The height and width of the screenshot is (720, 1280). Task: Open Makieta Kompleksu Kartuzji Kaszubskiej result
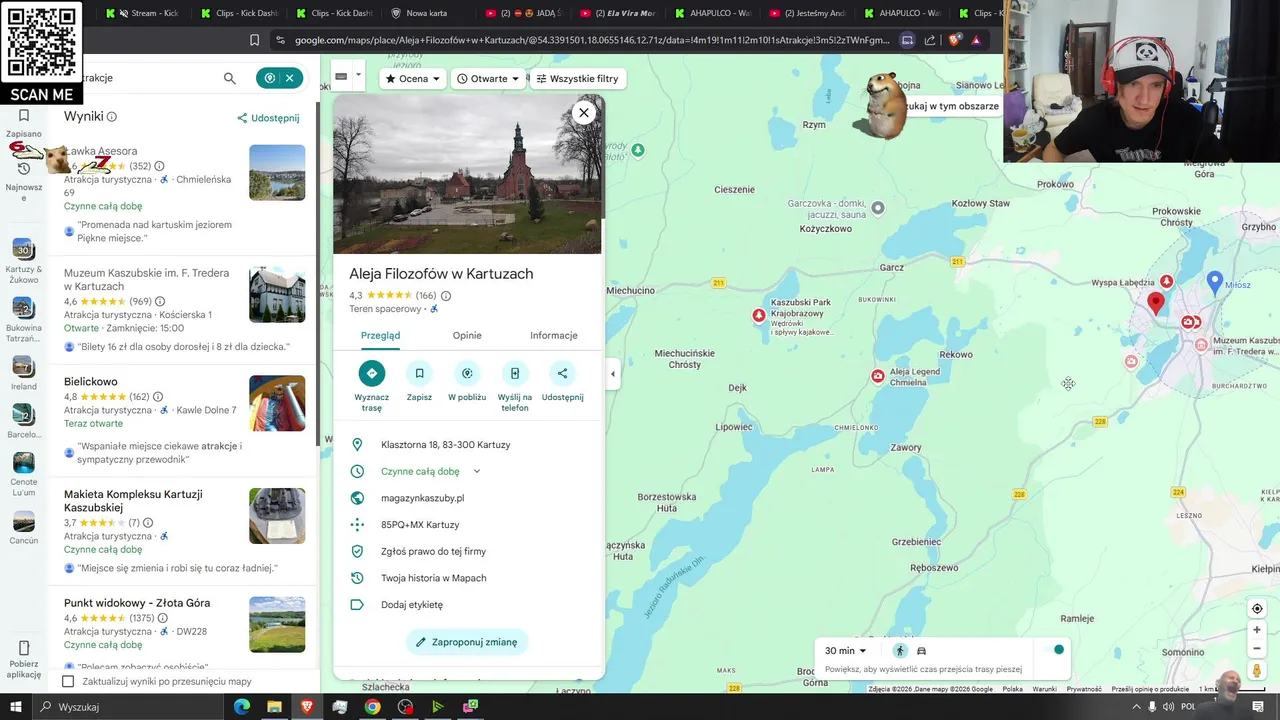[x=184, y=530]
